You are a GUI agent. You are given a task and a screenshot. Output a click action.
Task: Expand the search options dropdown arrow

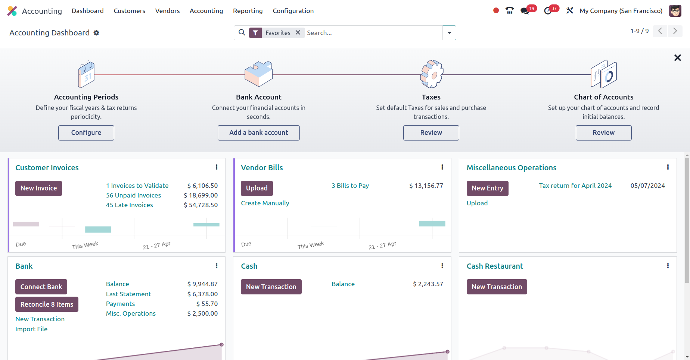[449, 33]
